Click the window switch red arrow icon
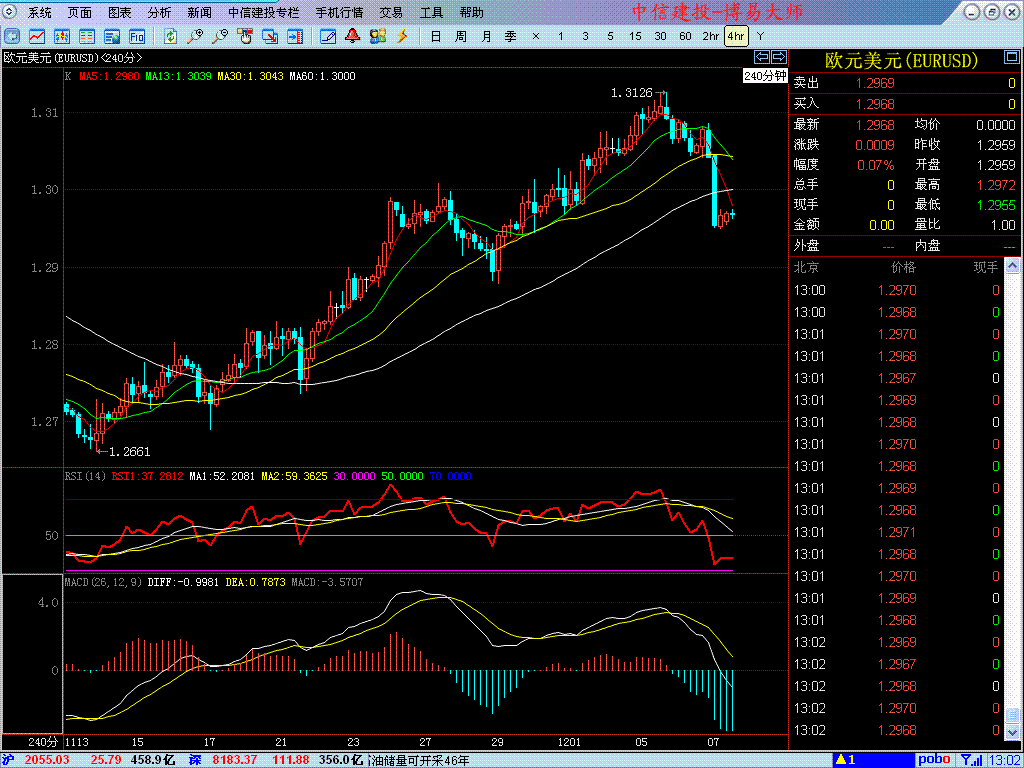 tap(270, 36)
